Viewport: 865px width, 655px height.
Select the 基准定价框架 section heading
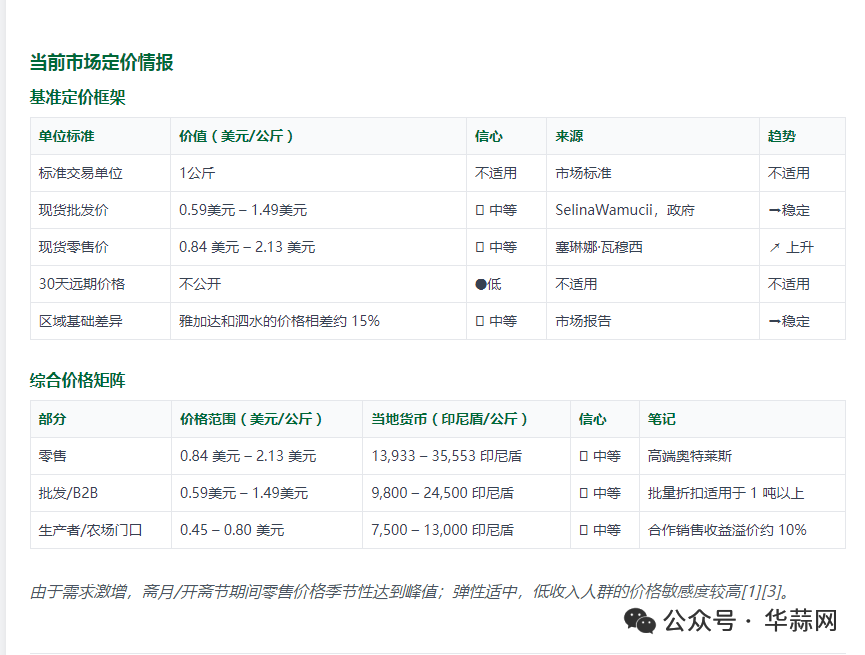(77, 98)
